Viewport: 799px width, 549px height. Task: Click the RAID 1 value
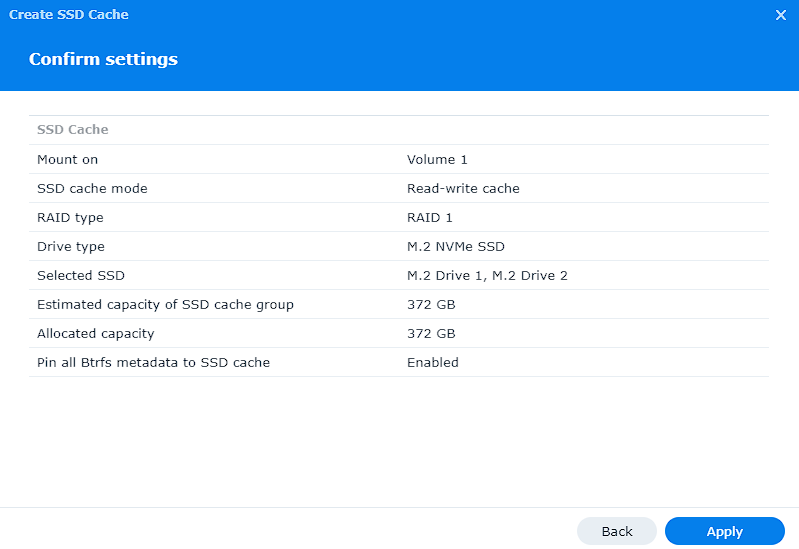coord(429,218)
